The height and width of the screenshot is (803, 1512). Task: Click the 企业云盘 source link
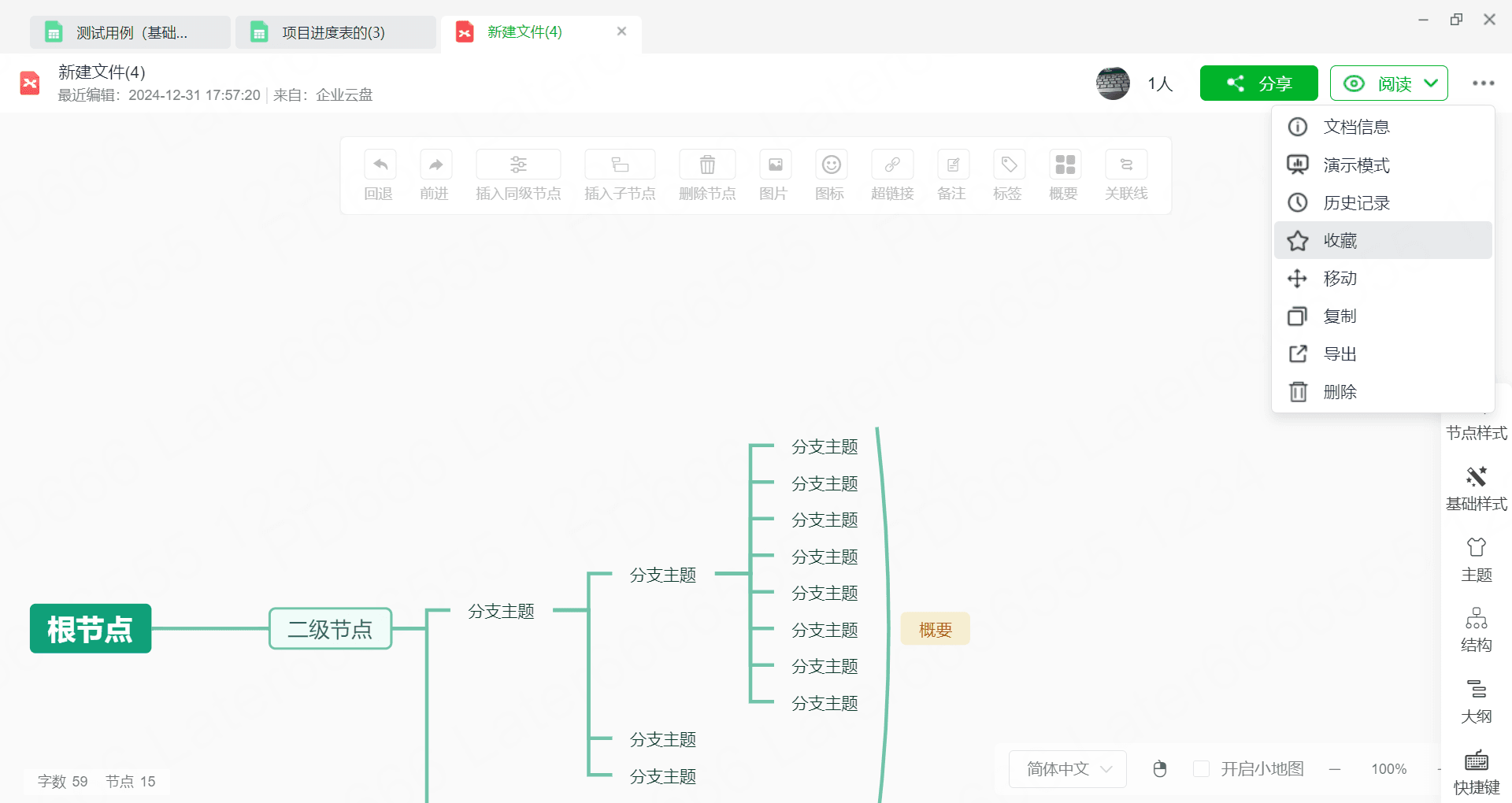pos(344,95)
